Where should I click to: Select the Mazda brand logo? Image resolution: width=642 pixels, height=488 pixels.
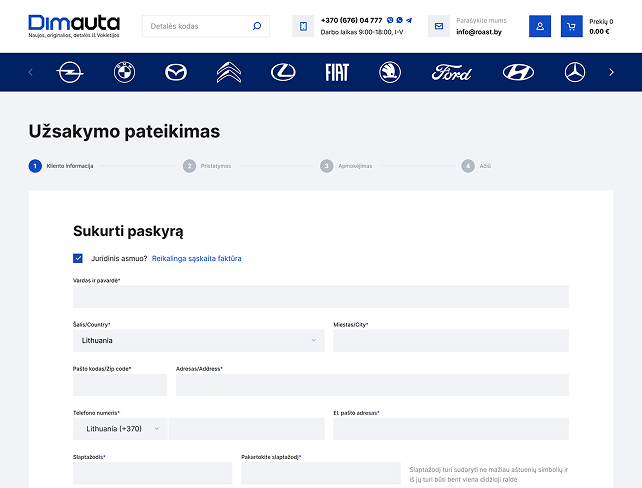click(176, 72)
